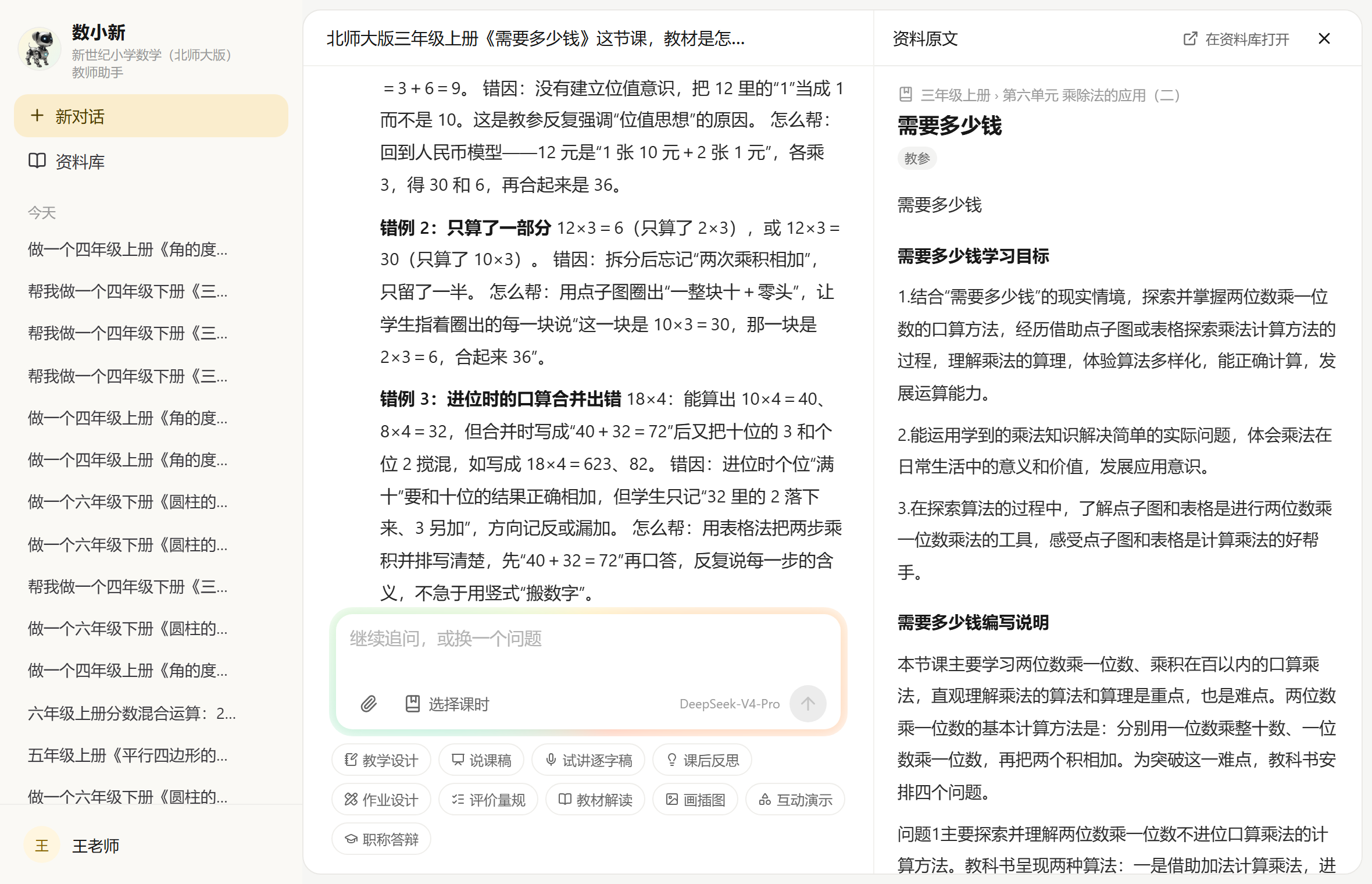
Task: Open first 做一个四年级上册《角的度... chat
Action: (128, 249)
